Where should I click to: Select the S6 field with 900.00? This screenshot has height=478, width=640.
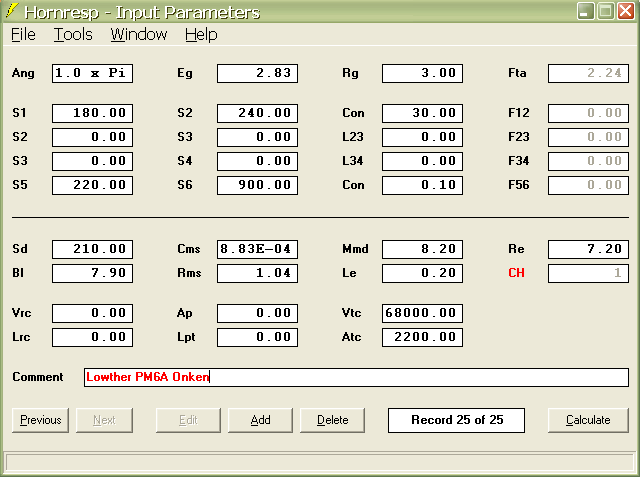coord(258,185)
